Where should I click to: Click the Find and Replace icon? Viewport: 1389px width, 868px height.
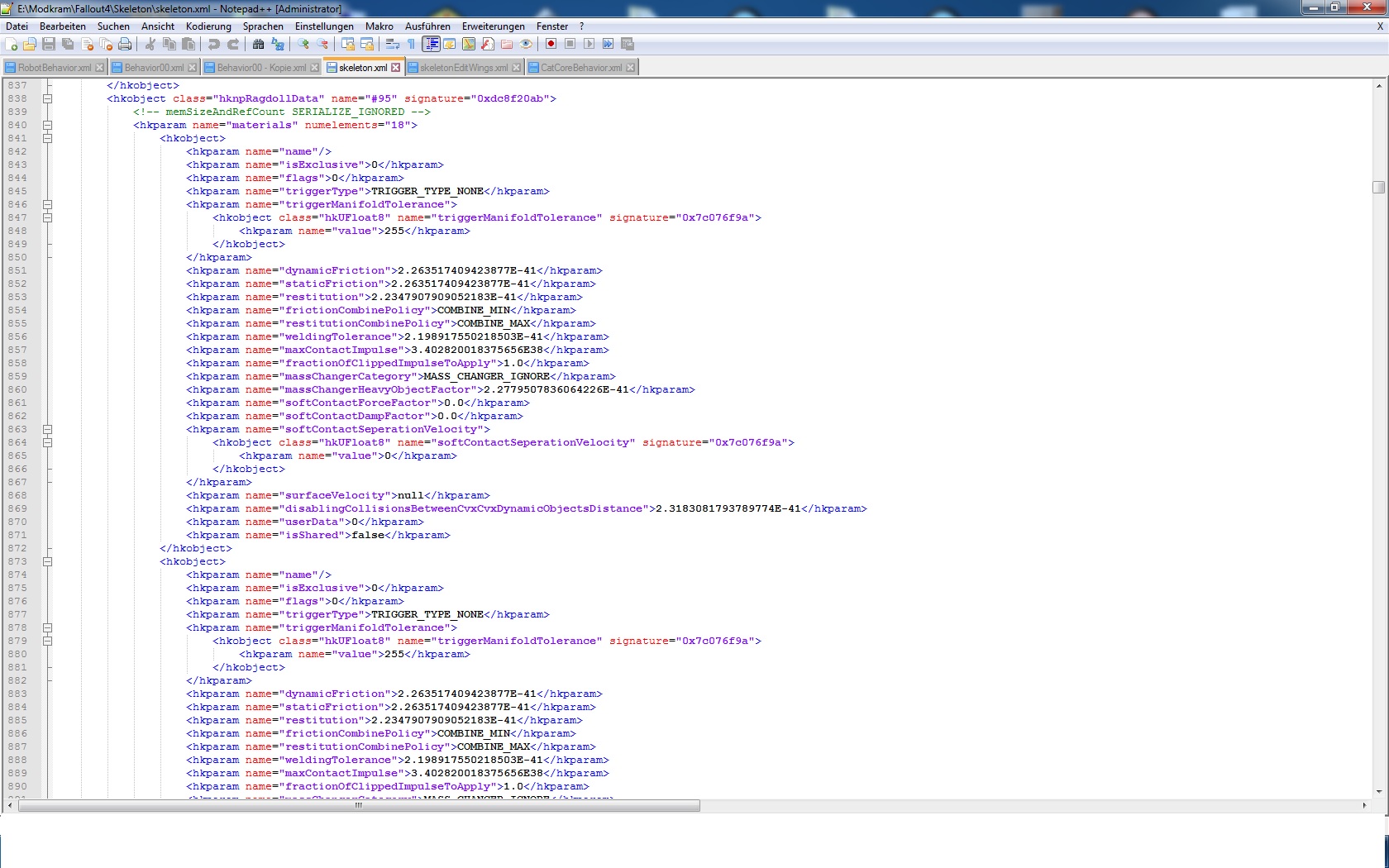(278, 44)
